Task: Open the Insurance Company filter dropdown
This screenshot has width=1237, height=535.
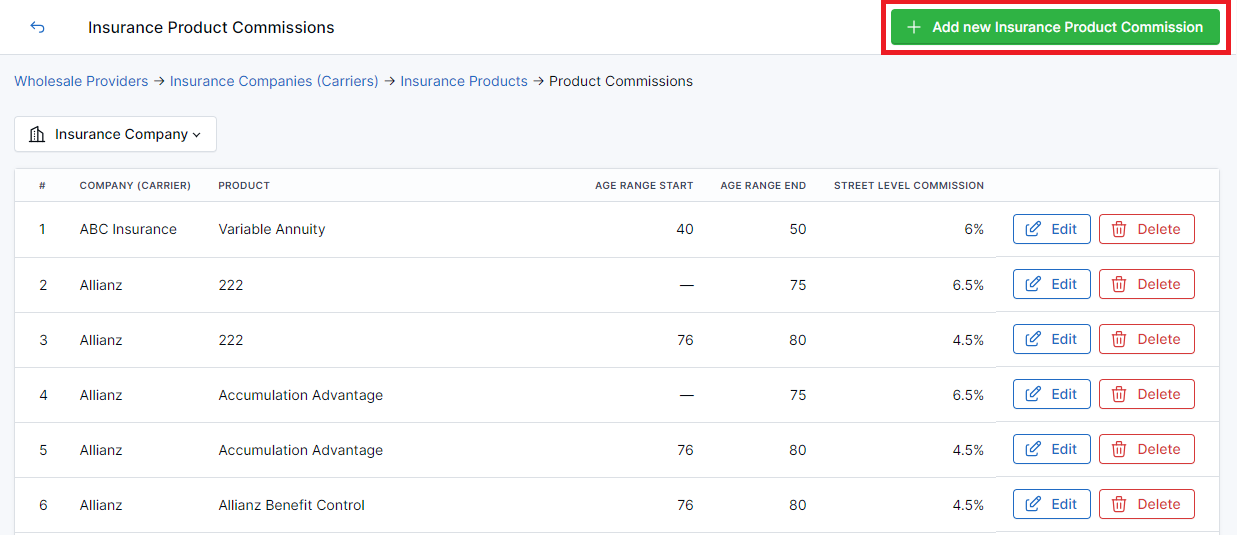Action: (x=115, y=134)
